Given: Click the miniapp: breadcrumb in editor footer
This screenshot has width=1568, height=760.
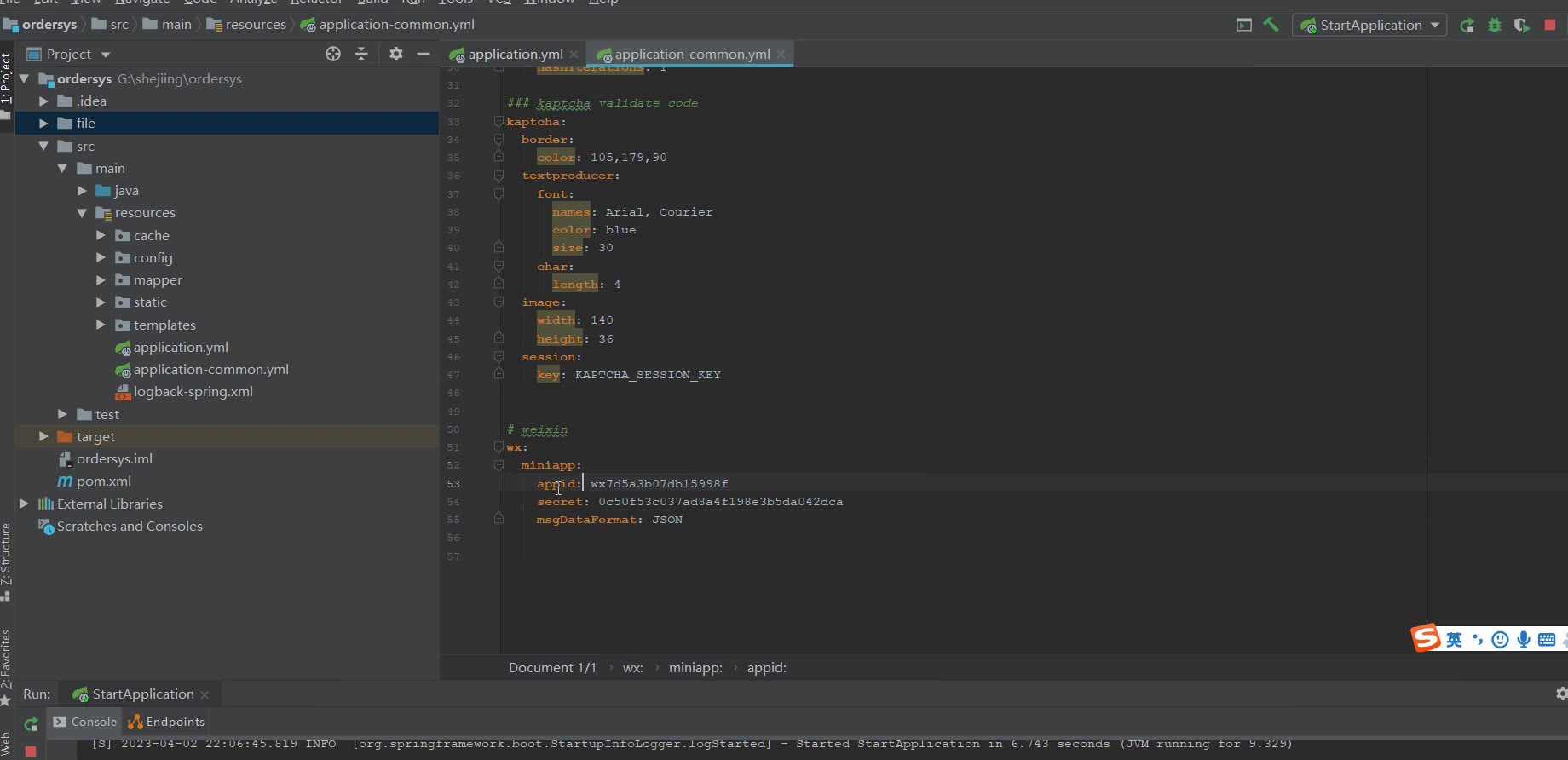Looking at the screenshot, I should pyautogui.click(x=695, y=667).
